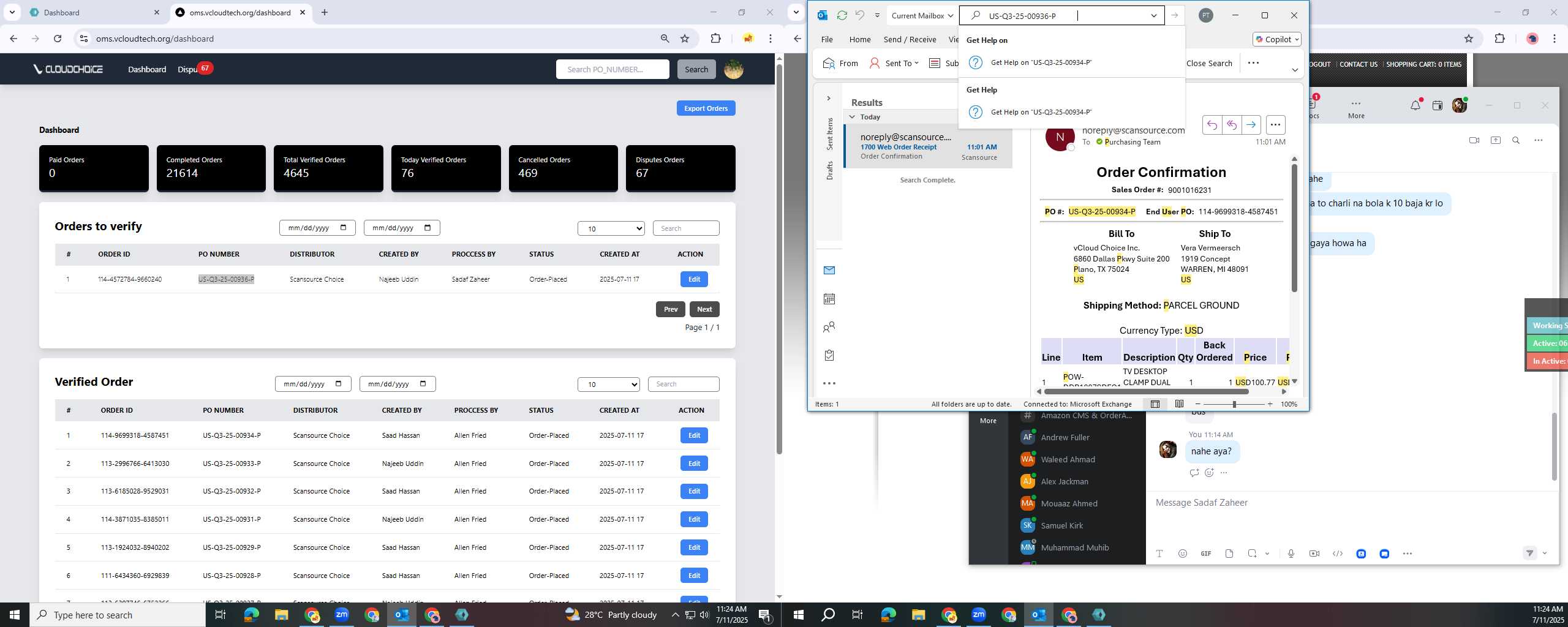Open the Outlook File menu
The width and height of the screenshot is (1568, 627).
click(827, 39)
